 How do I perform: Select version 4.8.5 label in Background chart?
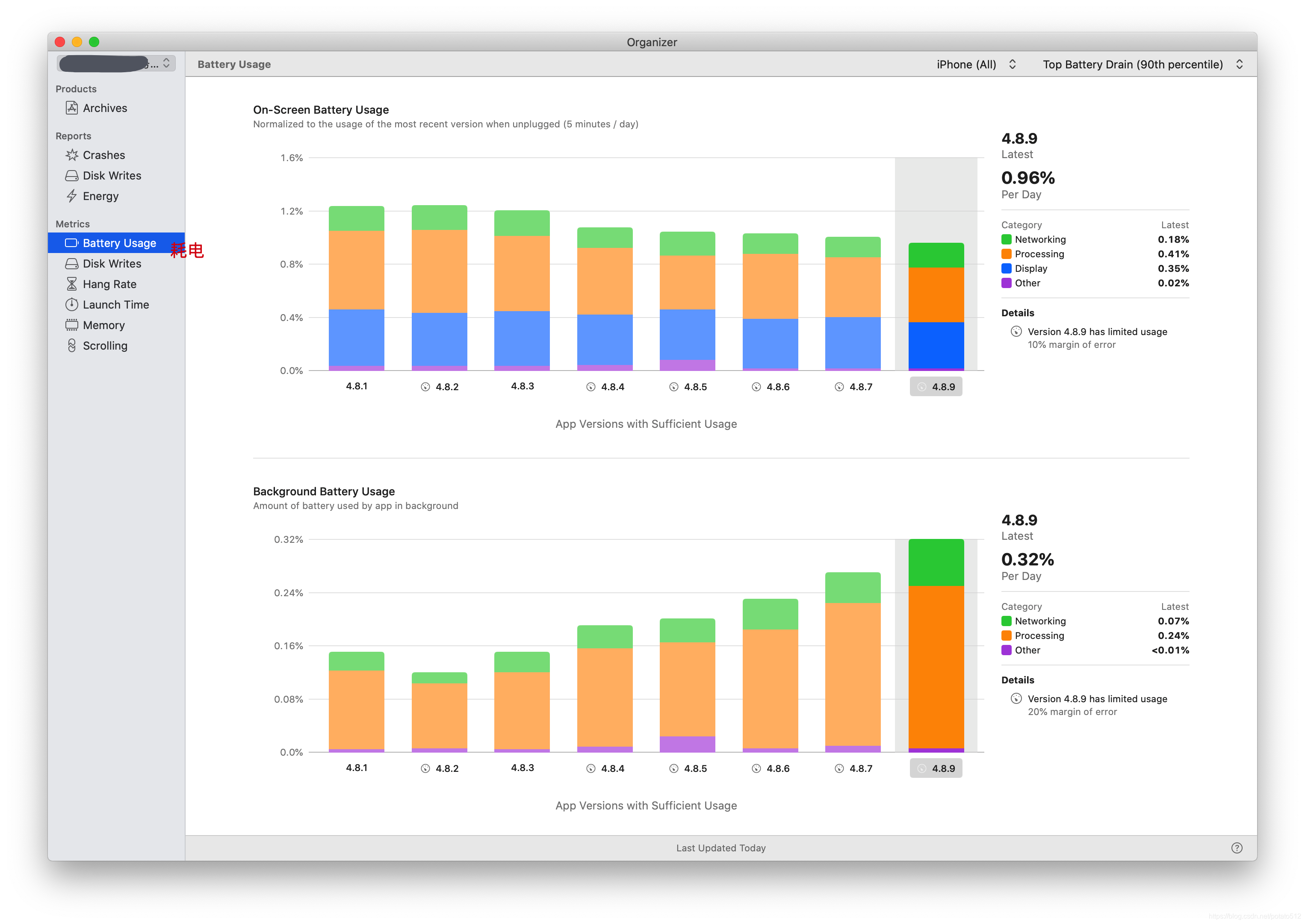coord(694,768)
